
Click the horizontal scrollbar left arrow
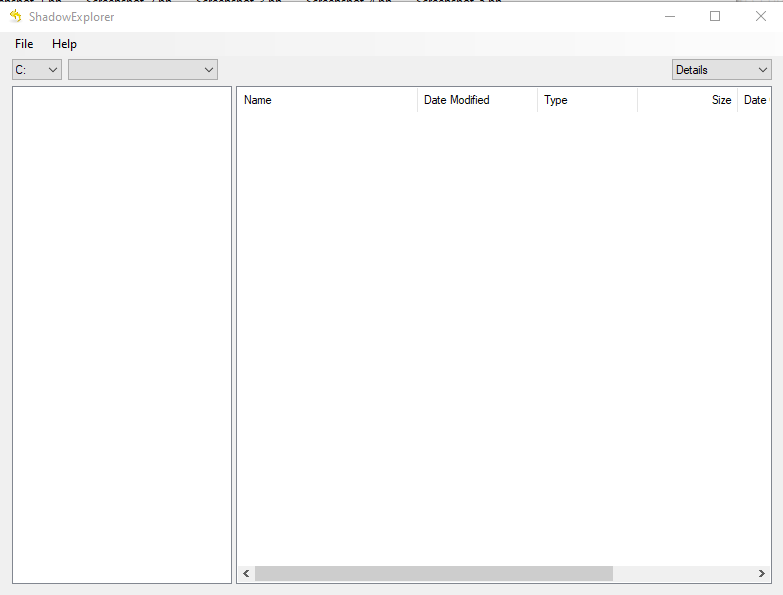click(x=246, y=574)
